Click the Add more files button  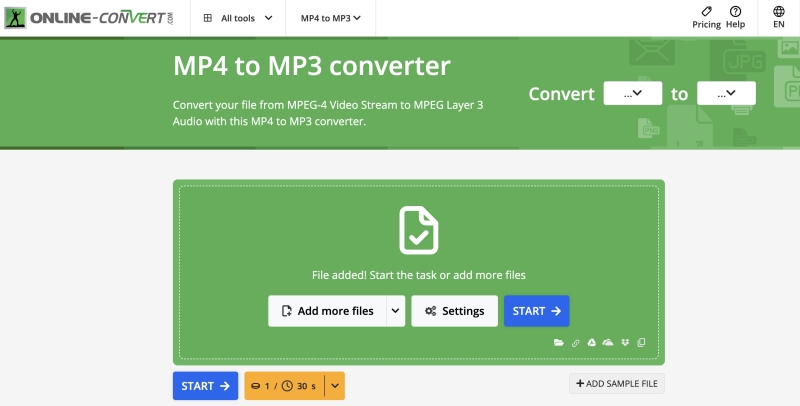pos(328,311)
